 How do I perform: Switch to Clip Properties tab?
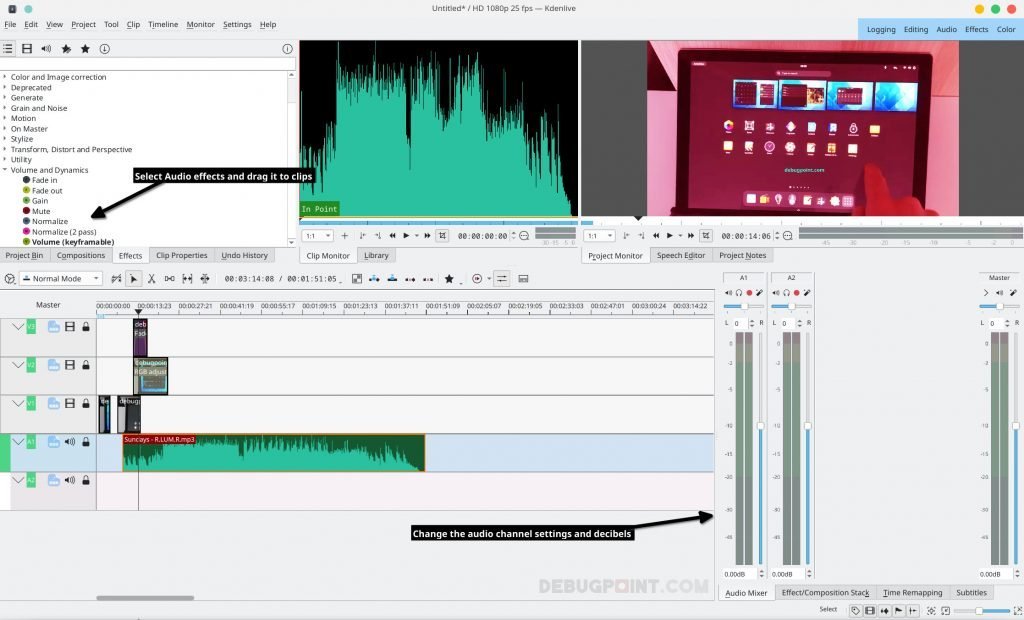(182, 255)
